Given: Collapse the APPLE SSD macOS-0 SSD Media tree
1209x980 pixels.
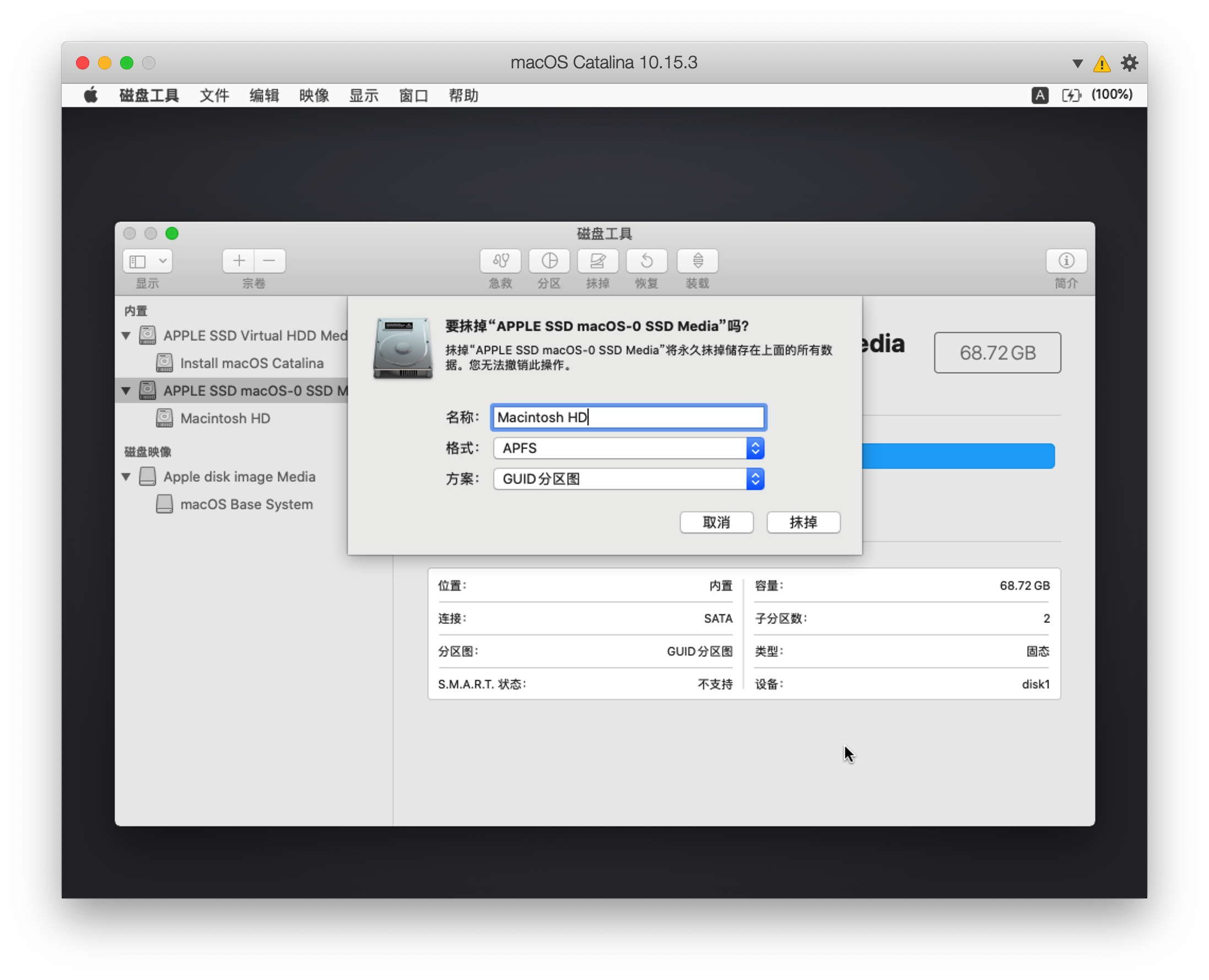Looking at the screenshot, I should (126, 391).
